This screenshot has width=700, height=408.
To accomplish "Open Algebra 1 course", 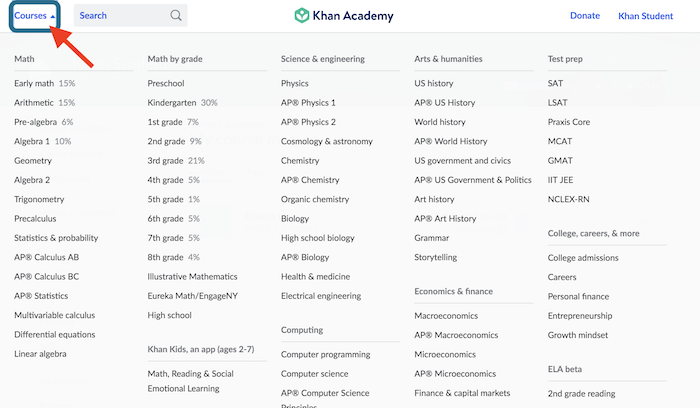I will point(32,141).
